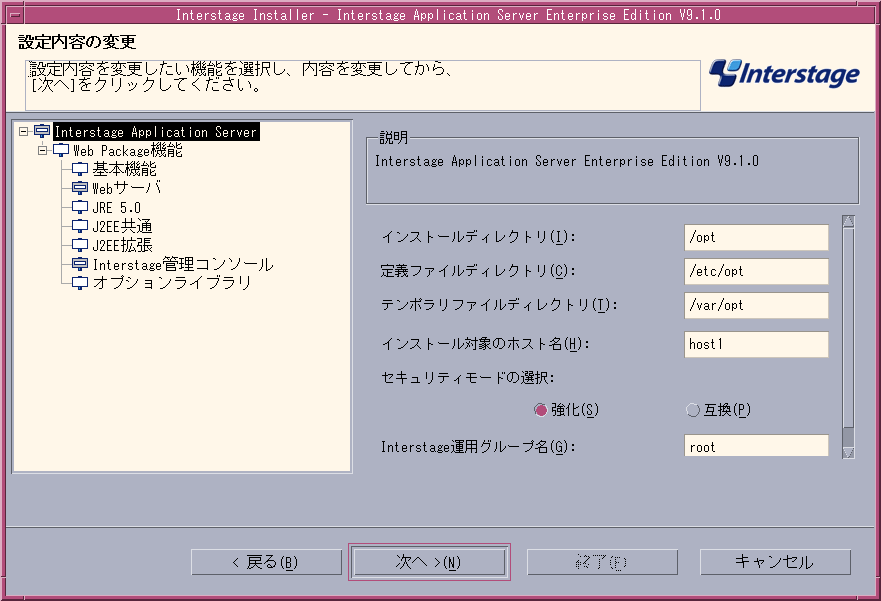Open the window menu button in title bar
881x601 pixels.
tap(15, 15)
